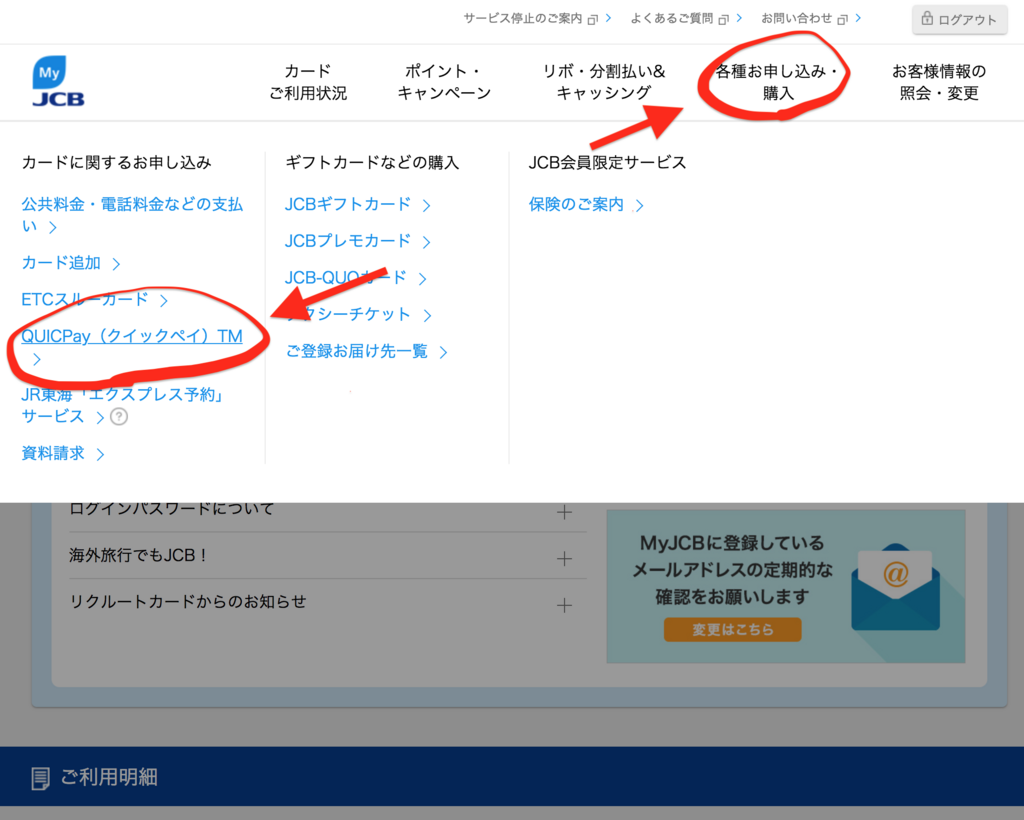Click ご利用明細 section title
The width and height of the screenshot is (1024, 820).
click(x=108, y=777)
